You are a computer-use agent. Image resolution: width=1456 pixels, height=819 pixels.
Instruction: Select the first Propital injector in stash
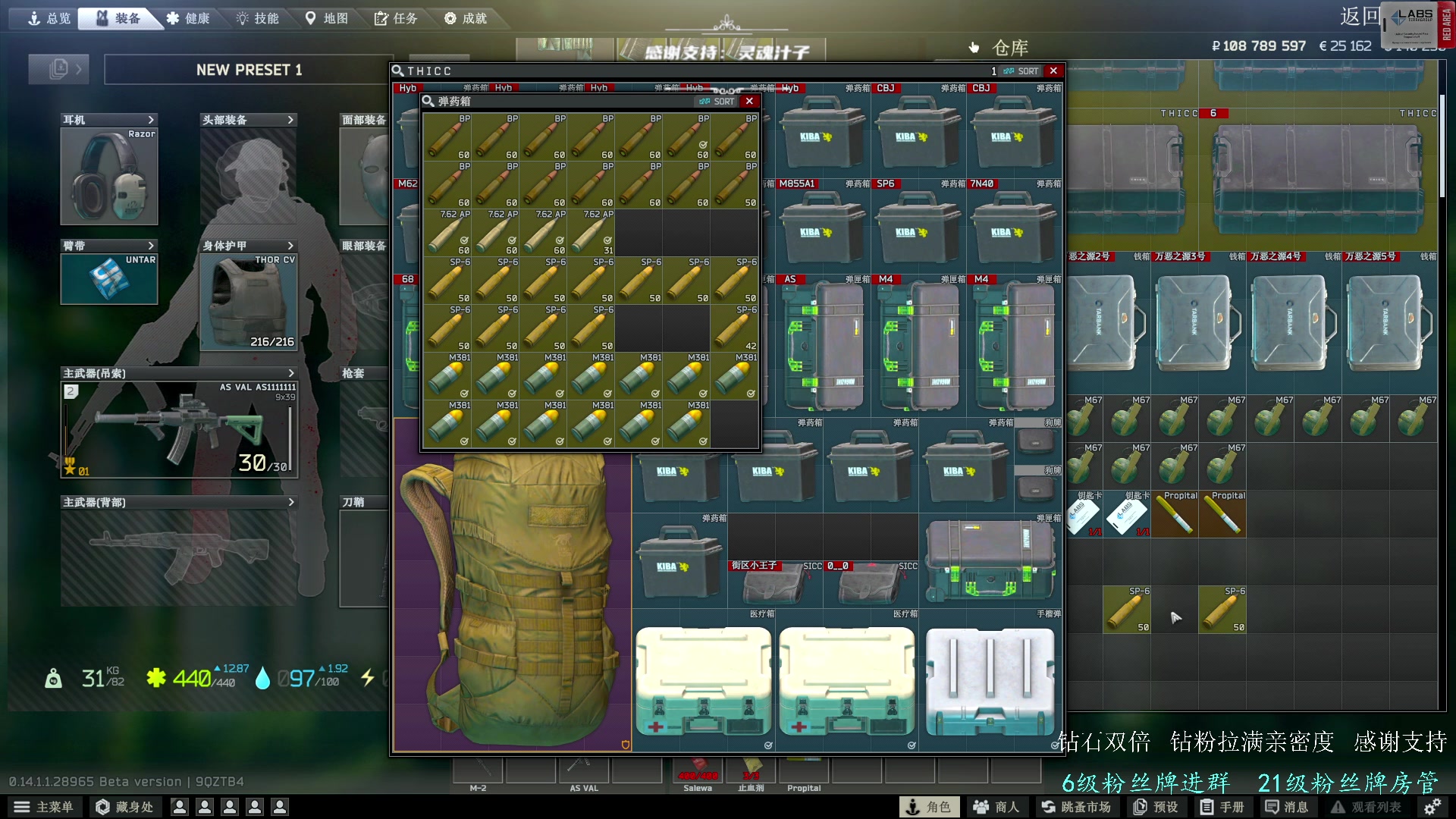point(1175,514)
